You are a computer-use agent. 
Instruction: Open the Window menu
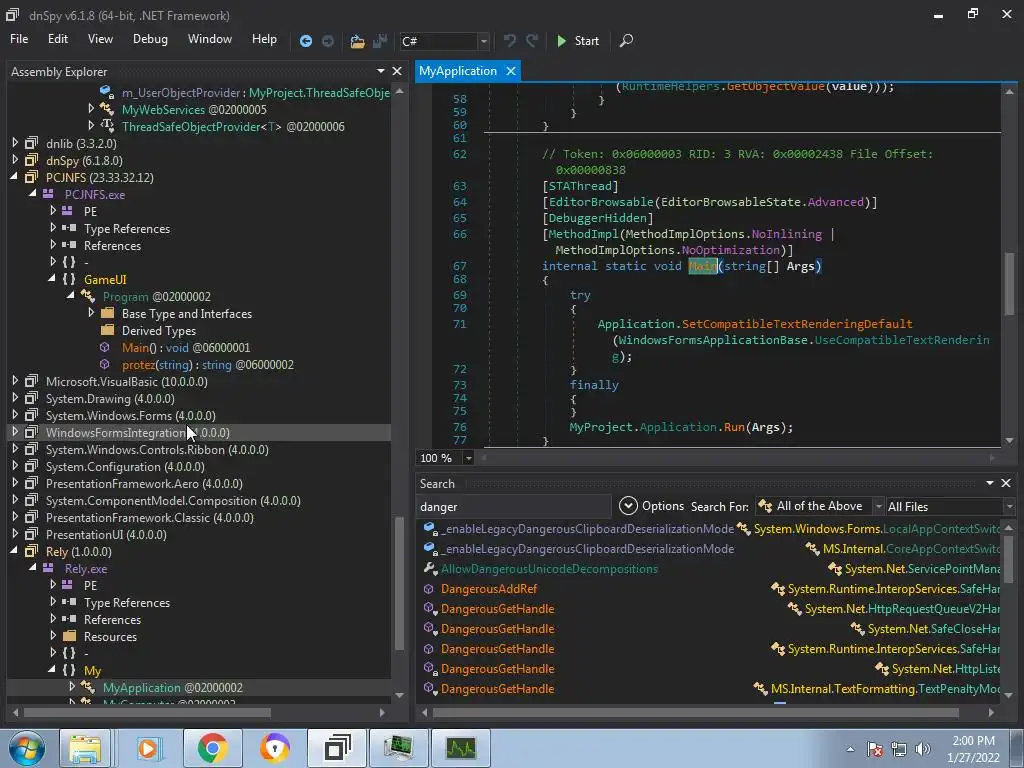[x=210, y=39]
